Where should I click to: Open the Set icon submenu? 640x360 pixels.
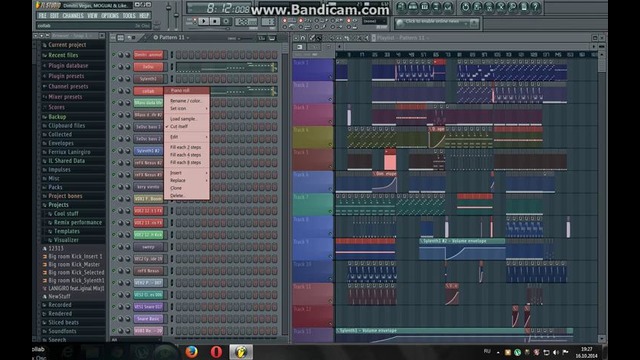point(187,109)
